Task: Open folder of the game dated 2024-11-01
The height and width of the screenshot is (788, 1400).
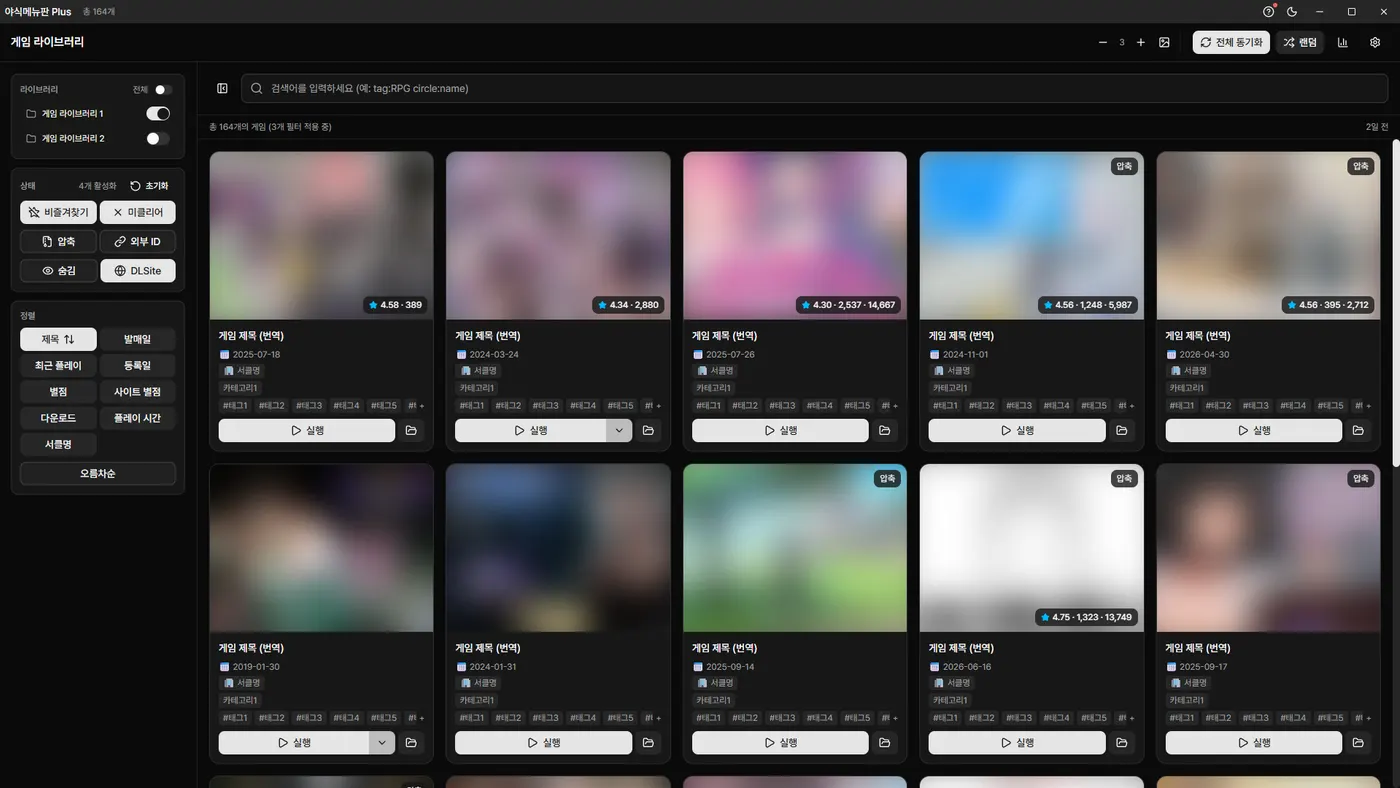Action: pyautogui.click(x=1121, y=431)
